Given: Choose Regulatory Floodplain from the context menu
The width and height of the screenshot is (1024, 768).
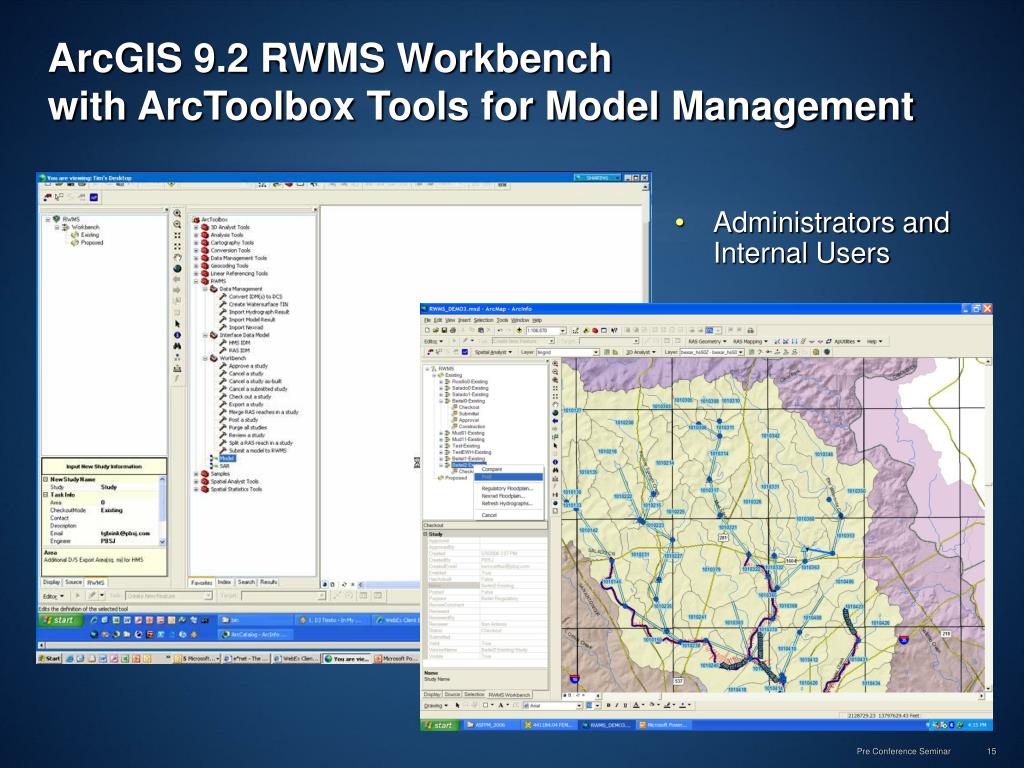Looking at the screenshot, I should (x=507, y=488).
